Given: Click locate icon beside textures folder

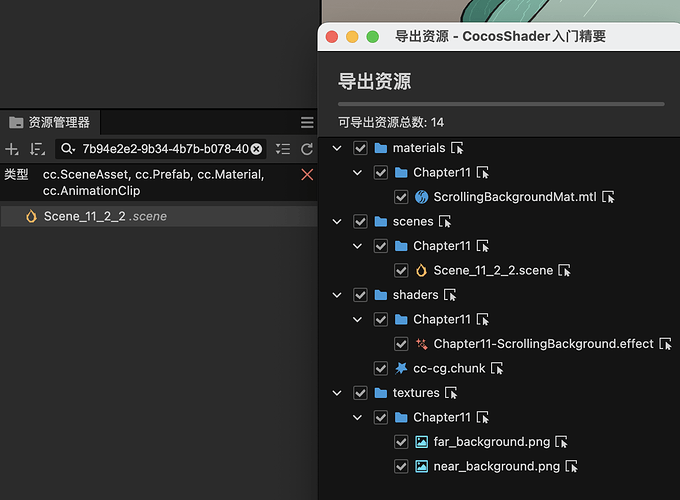Looking at the screenshot, I should coord(451,393).
